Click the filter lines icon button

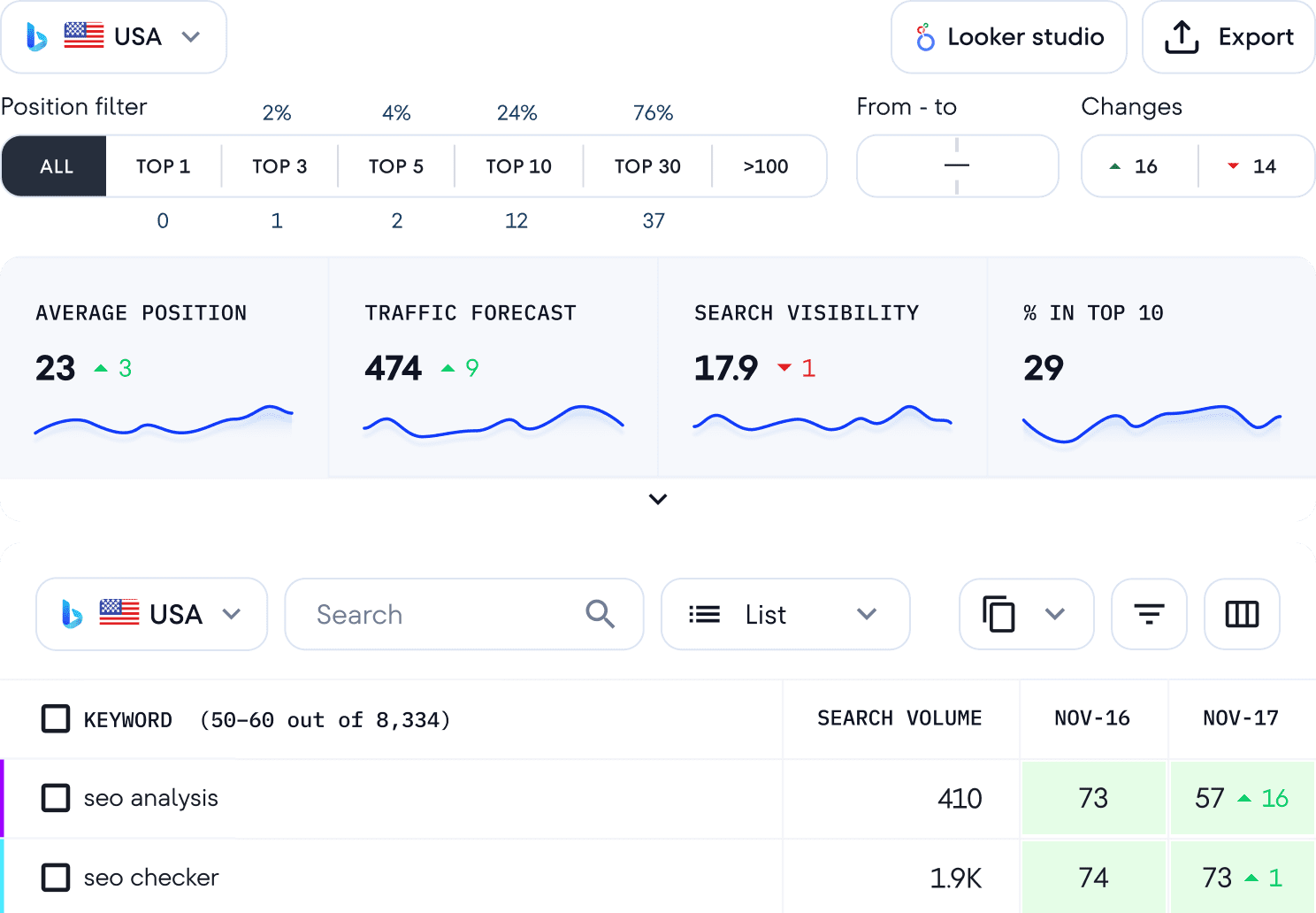1148,614
